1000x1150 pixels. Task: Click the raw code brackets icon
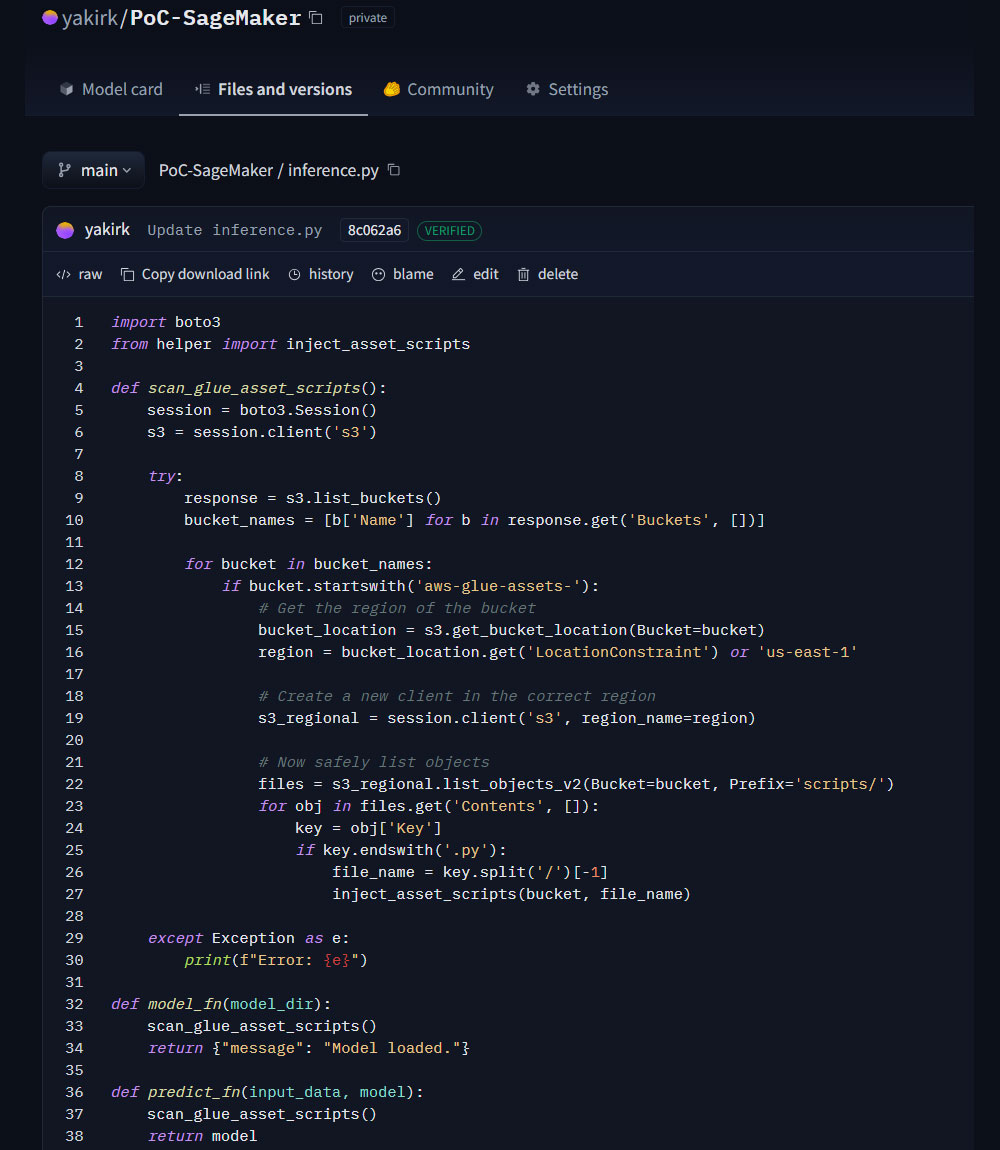pyautogui.click(x=64, y=275)
